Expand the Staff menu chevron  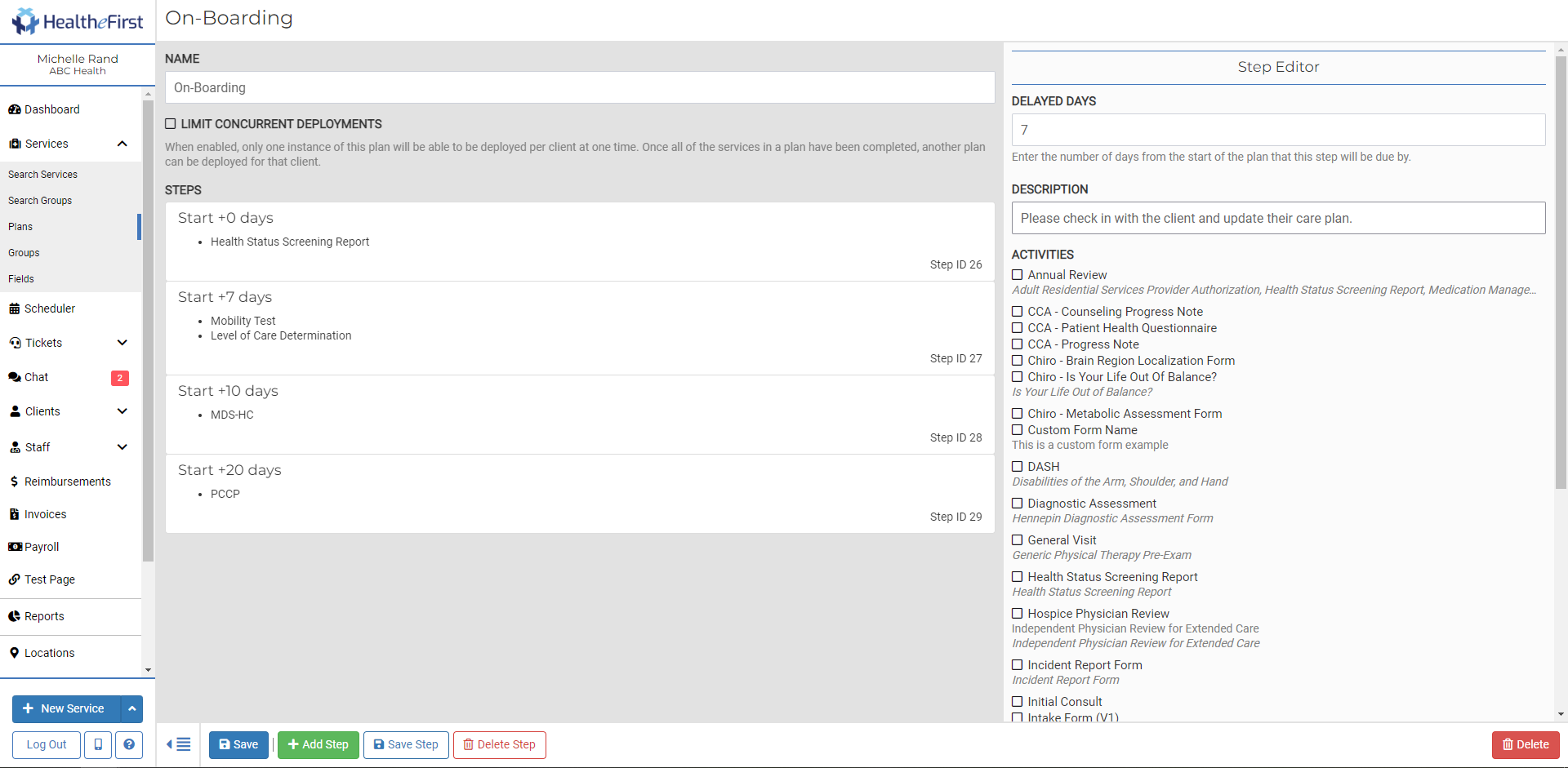point(122,447)
